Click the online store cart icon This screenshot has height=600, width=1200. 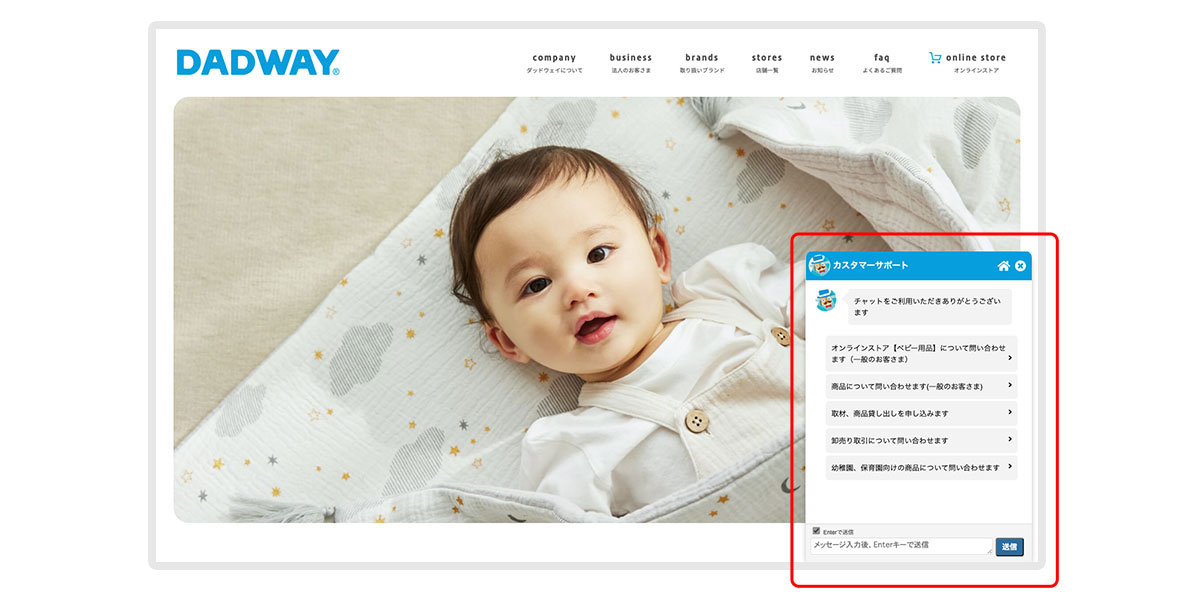[x=935, y=58]
